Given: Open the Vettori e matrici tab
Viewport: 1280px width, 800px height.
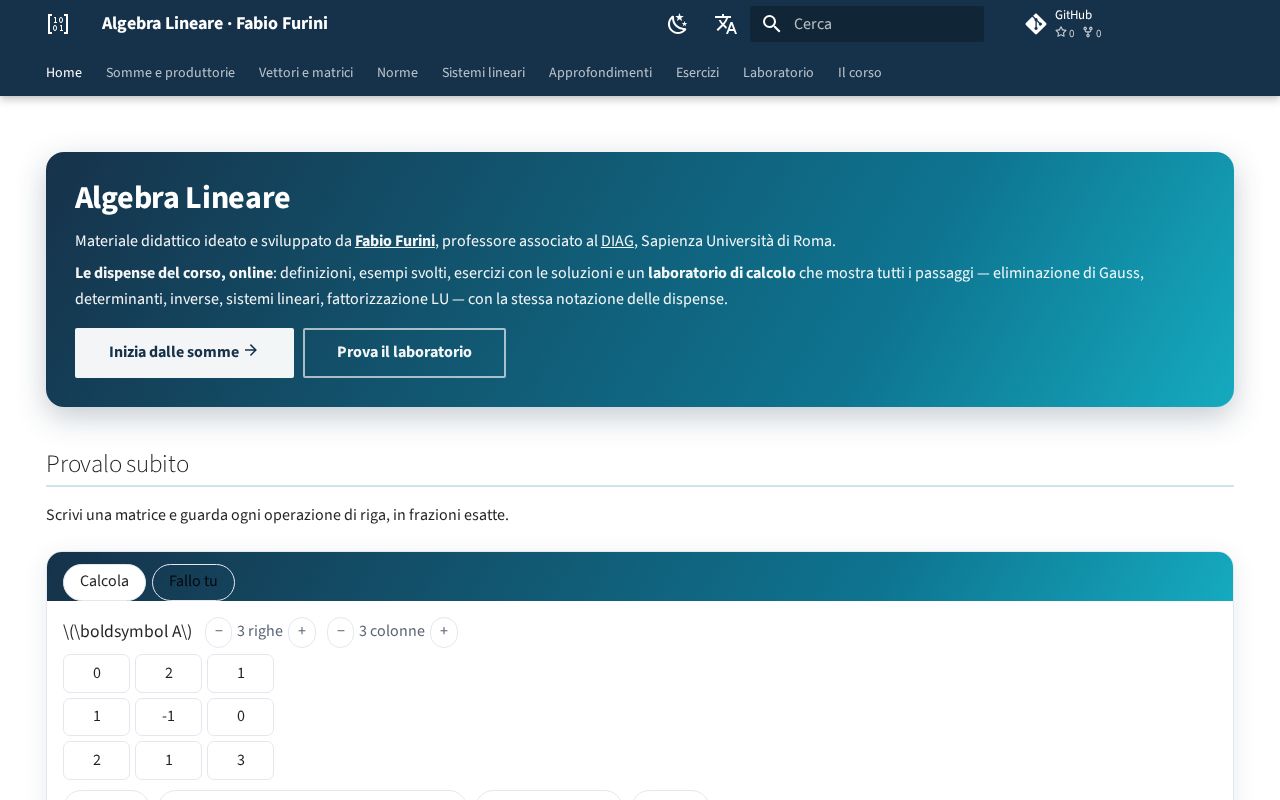Looking at the screenshot, I should pyautogui.click(x=306, y=73).
